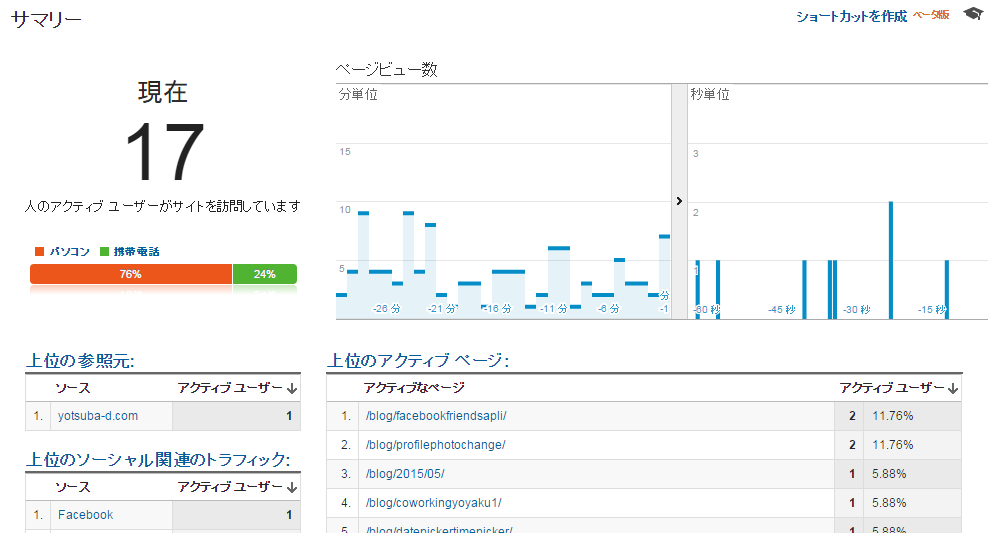Screen dimensions: 992x533
Task: Click the user count 1 for Facebook
Action: (289, 515)
